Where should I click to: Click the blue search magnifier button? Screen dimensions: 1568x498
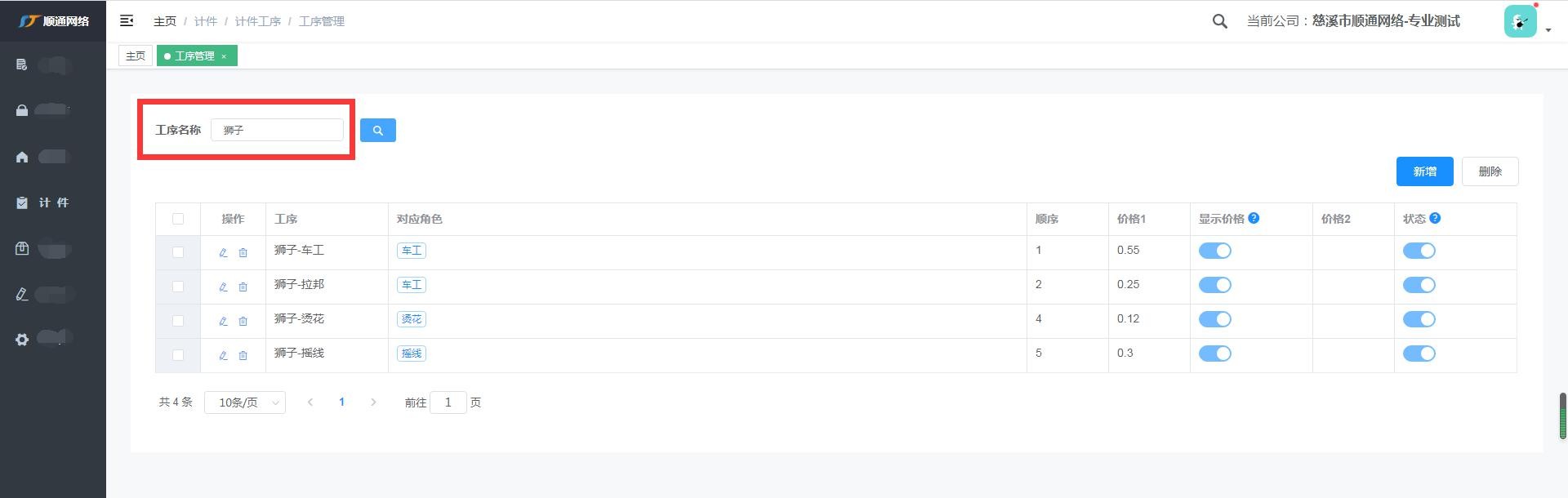(377, 130)
